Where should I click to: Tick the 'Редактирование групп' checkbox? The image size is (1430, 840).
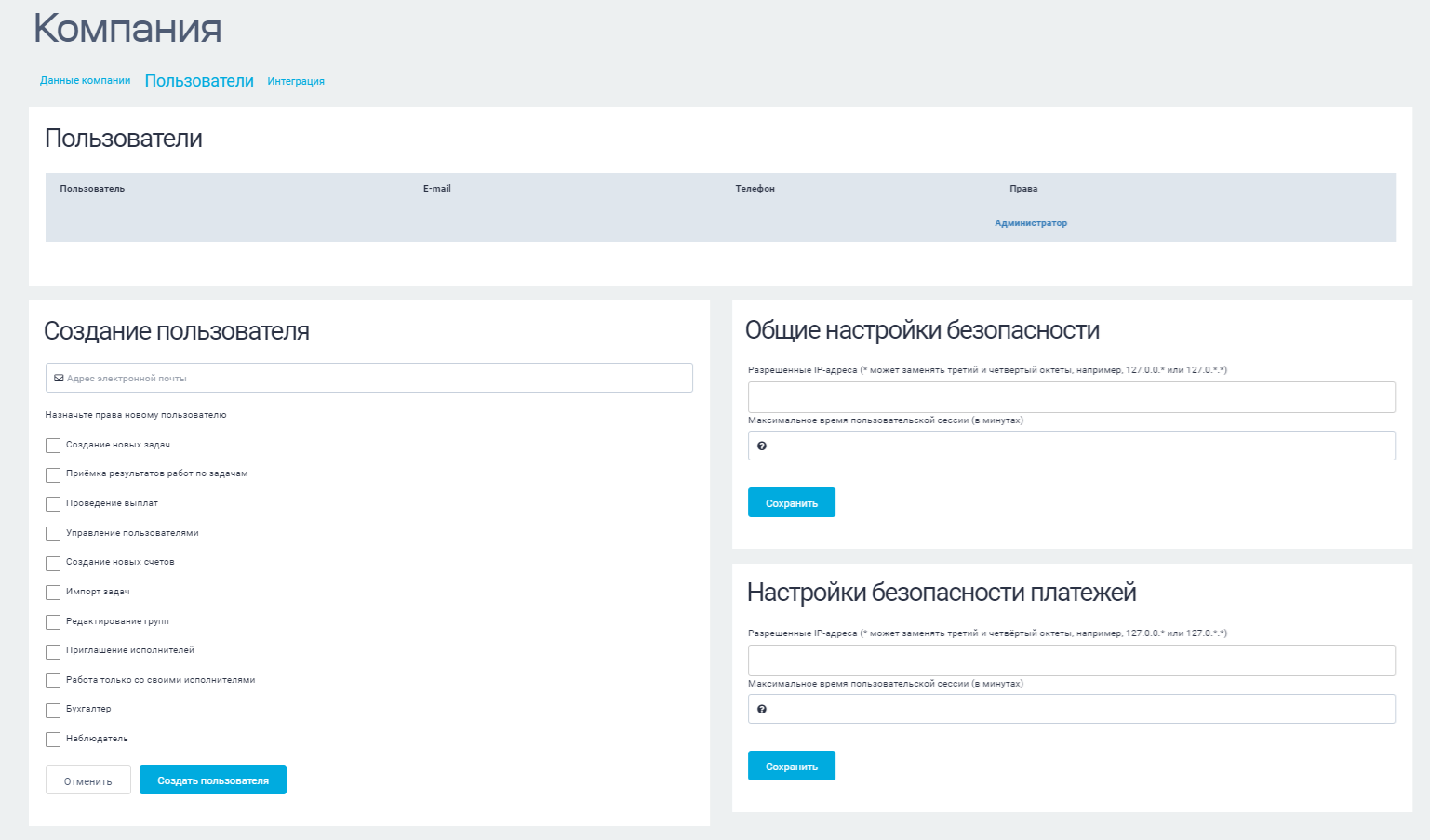pos(53,622)
